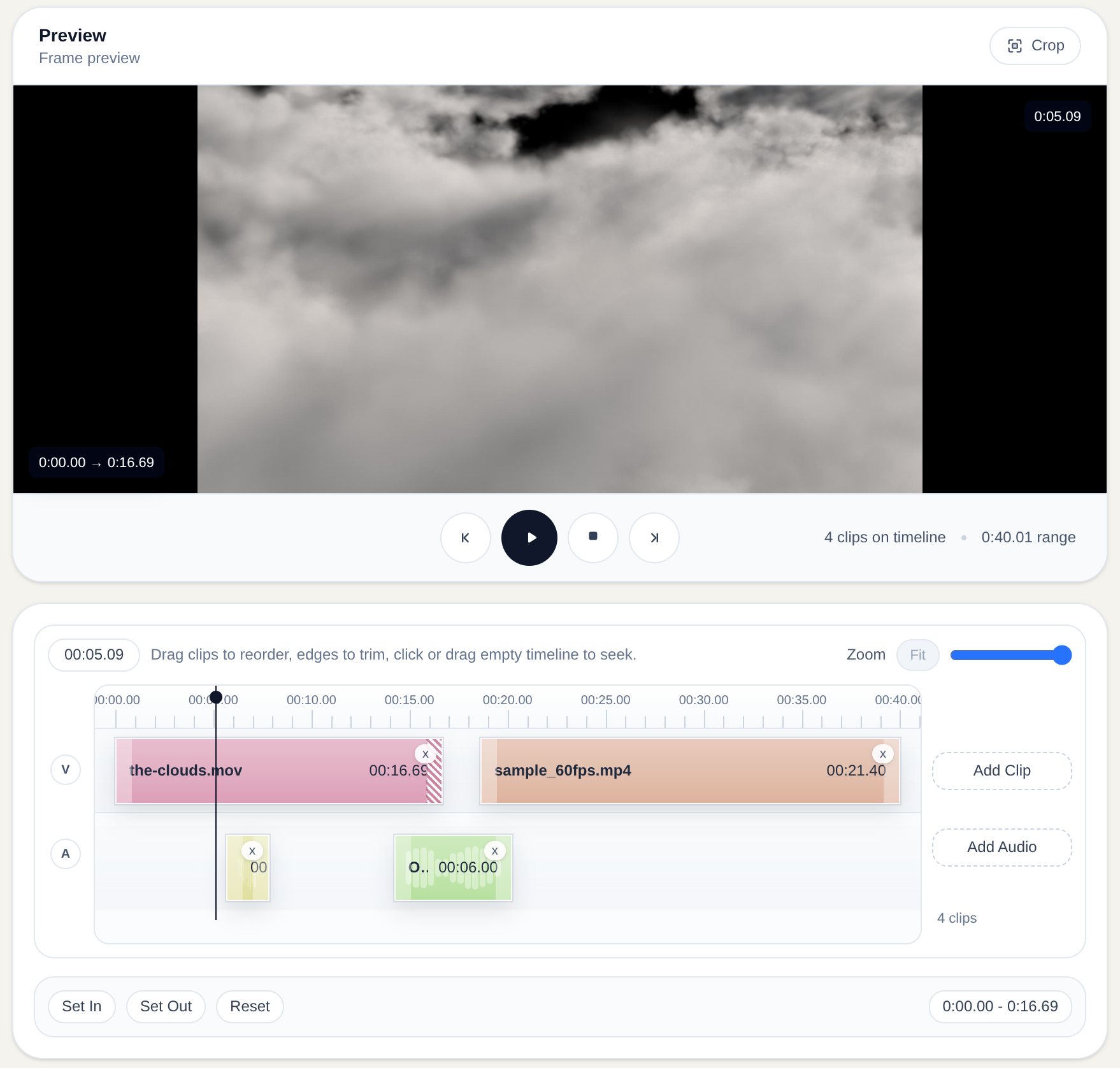Reset the in/out range
The height and width of the screenshot is (1068, 1120).
point(250,1007)
